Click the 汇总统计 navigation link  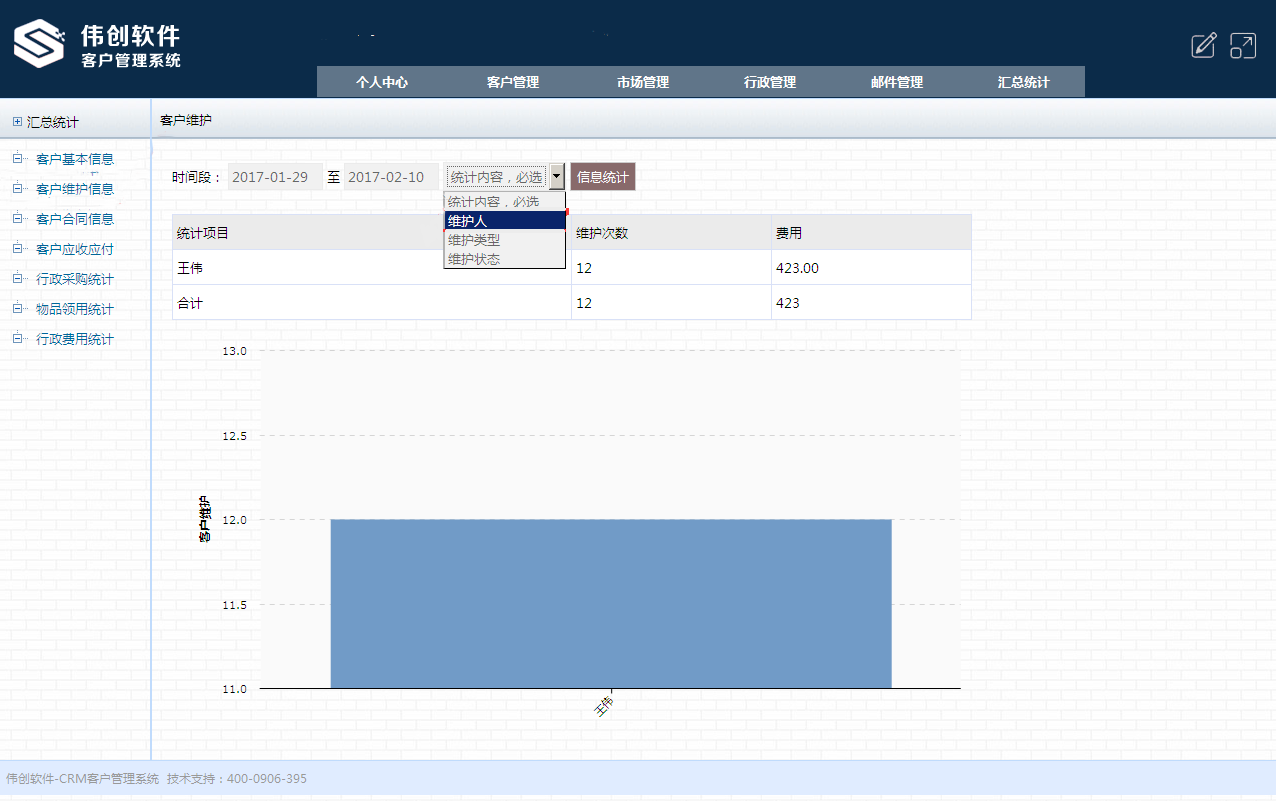point(1022,82)
